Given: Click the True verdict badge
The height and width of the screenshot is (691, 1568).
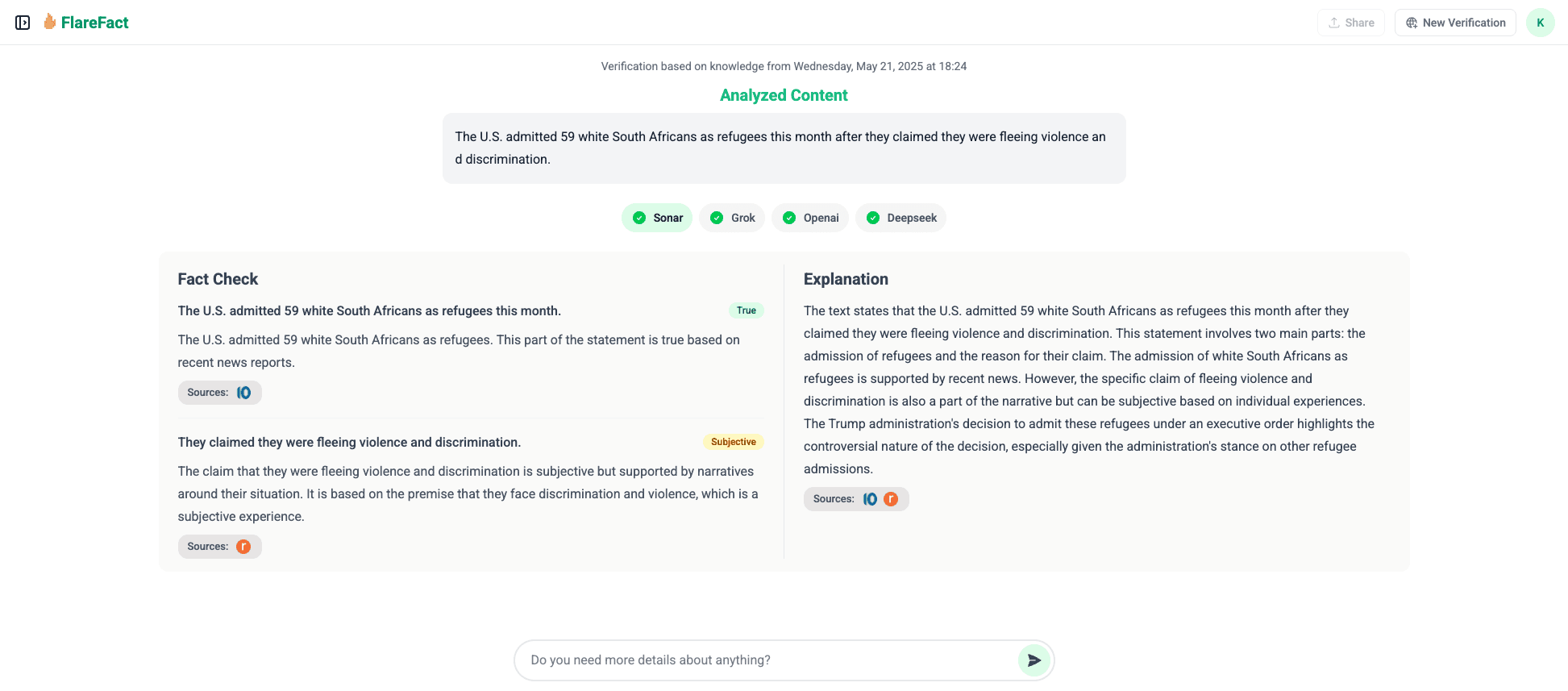Looking at the screenshot, I should click(746, 310).
